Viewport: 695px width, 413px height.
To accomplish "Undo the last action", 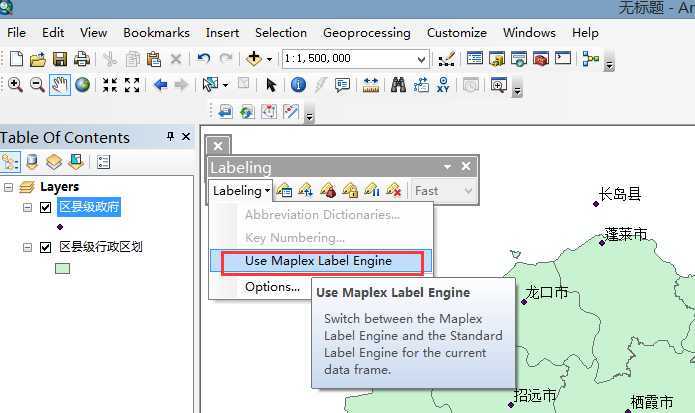I will 203,58.
